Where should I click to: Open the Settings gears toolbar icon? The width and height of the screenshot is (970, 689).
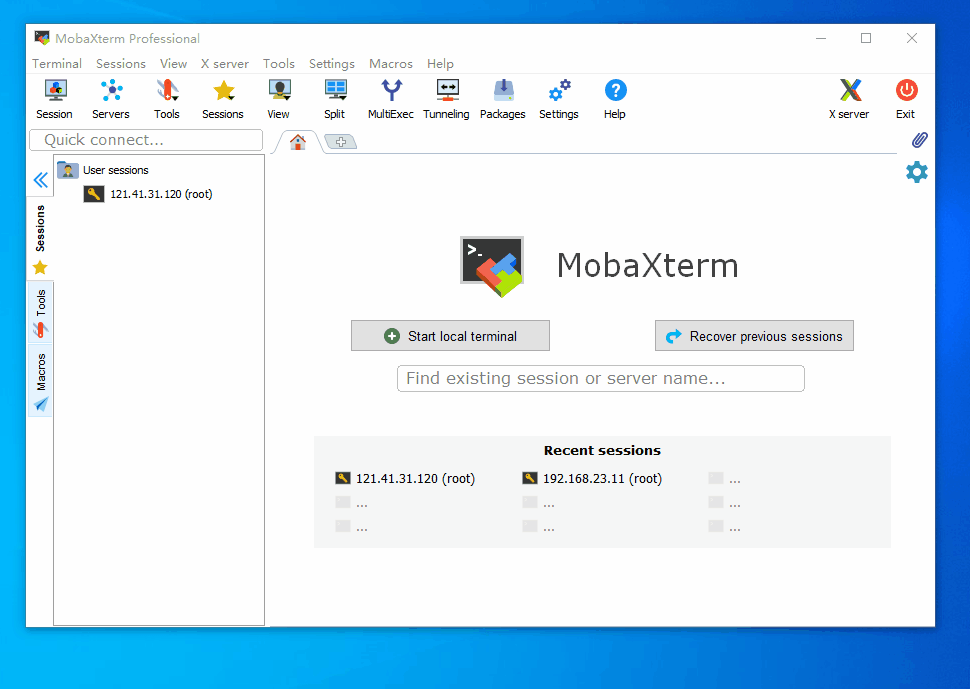pyautogui.click(x=559, y=99)
